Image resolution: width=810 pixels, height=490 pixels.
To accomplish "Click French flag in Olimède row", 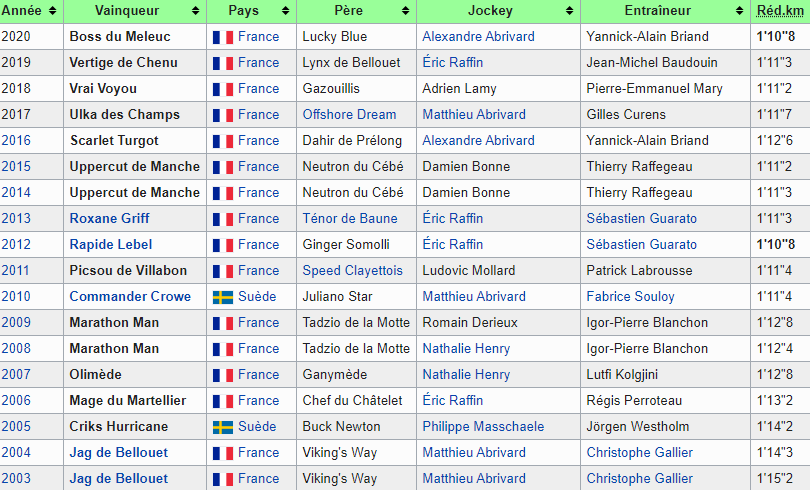I will tap(223, 375).
